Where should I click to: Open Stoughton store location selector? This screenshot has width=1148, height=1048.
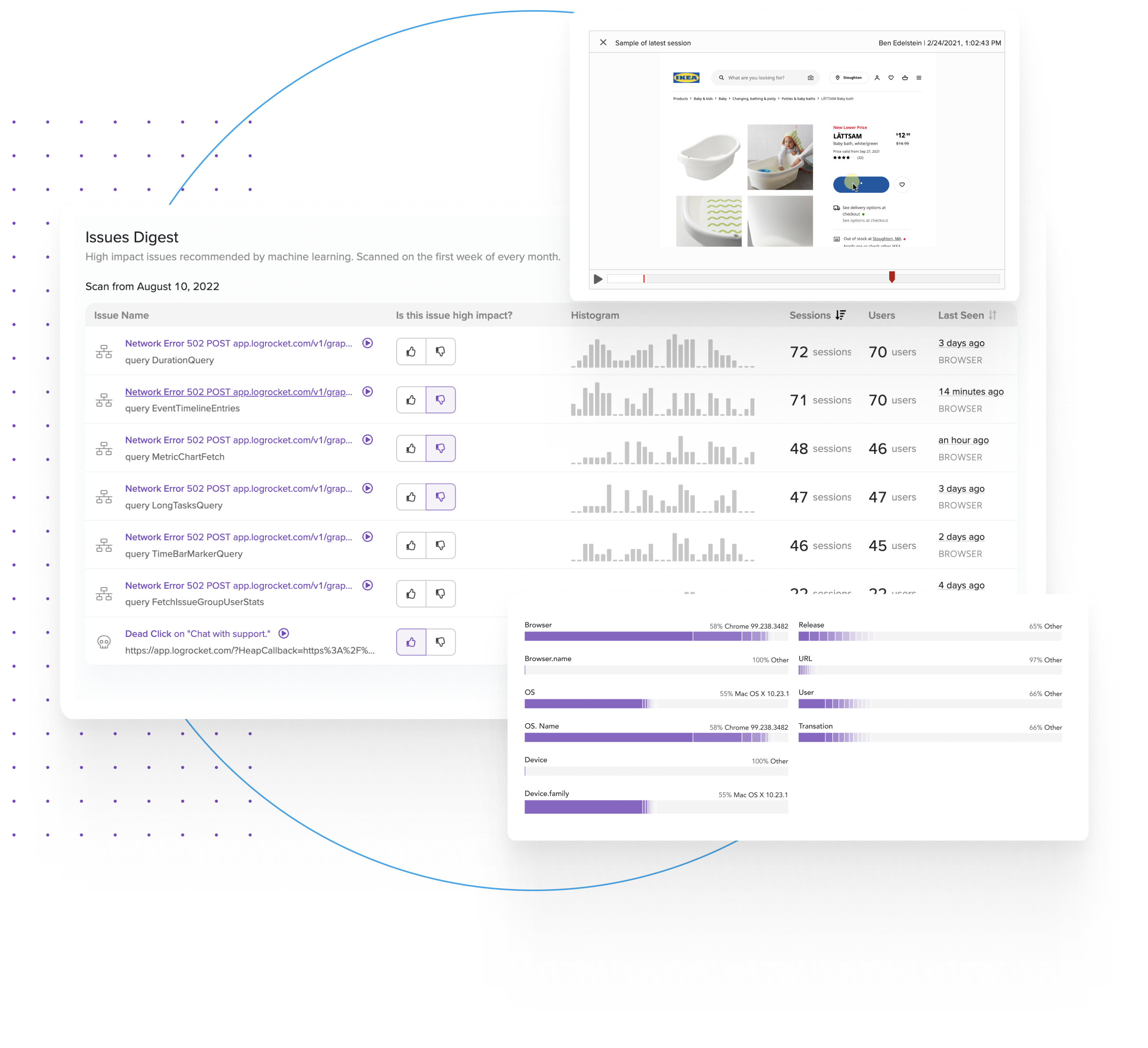pos(848,77)
